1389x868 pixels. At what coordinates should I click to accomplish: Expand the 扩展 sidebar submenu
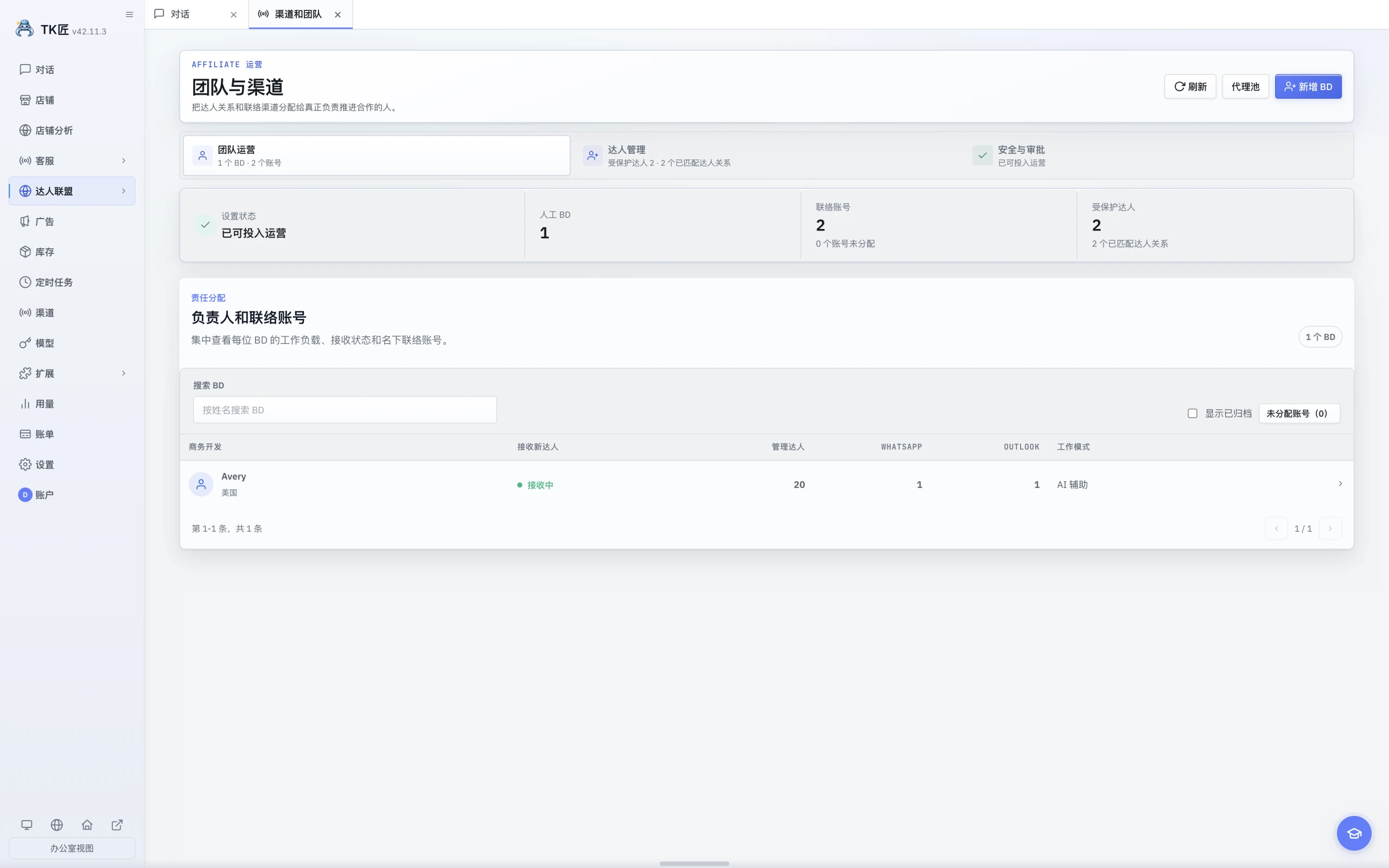[x=72, y=374]
